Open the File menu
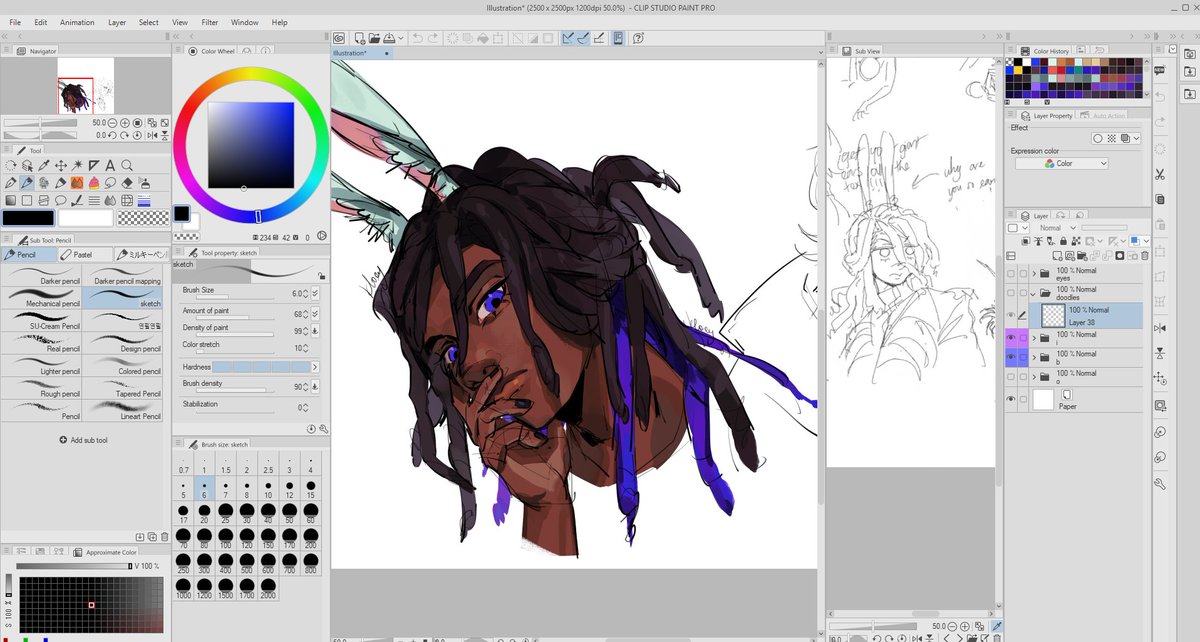The image size is (1200, 642). (15, 22)
